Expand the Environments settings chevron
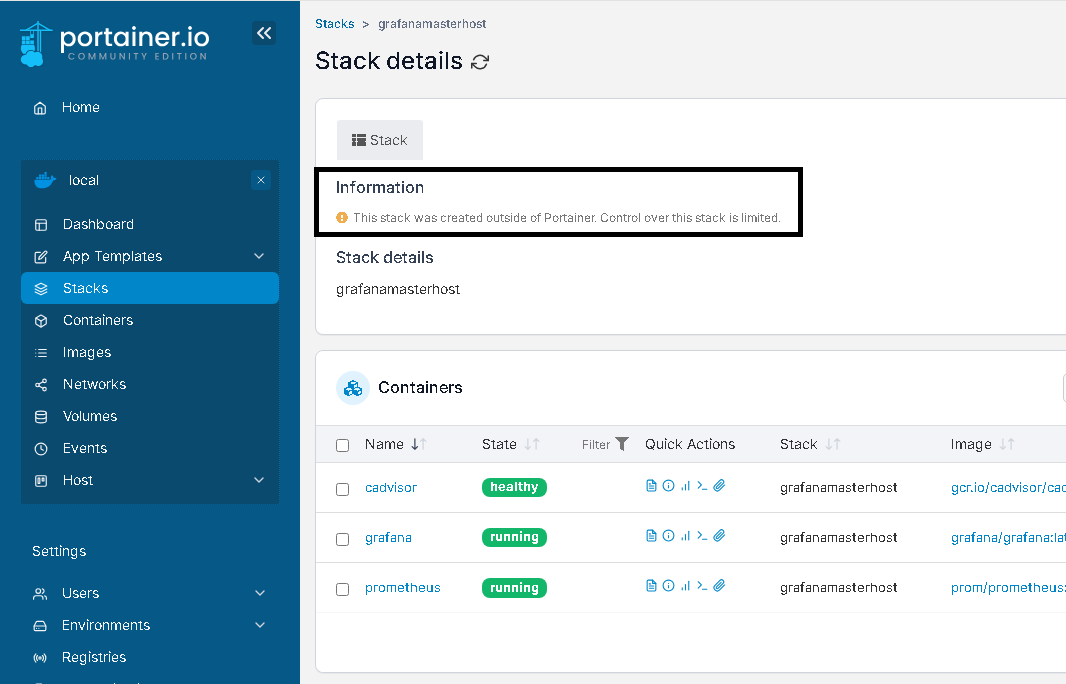This screenshot has height=684, width=1066. click(x=260, y=625)
